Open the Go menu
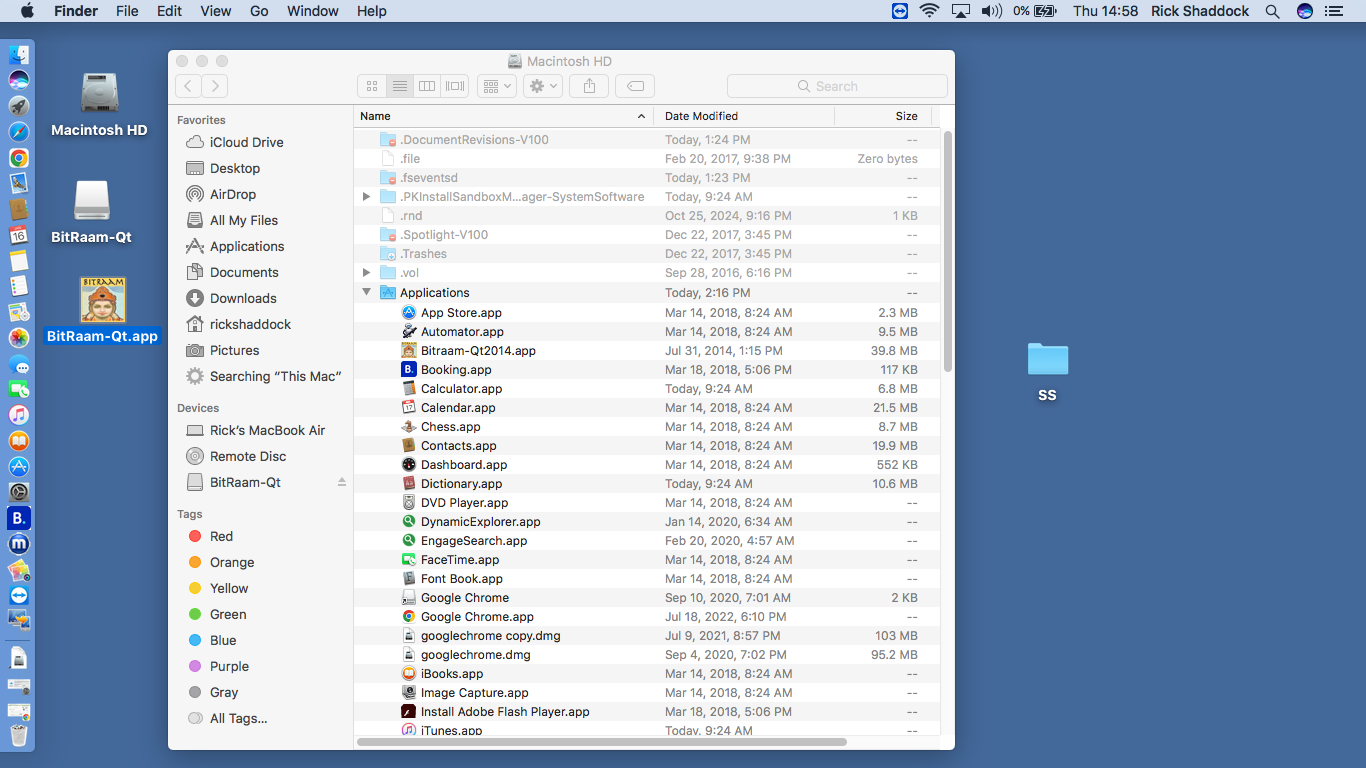 tap(259, 11)
